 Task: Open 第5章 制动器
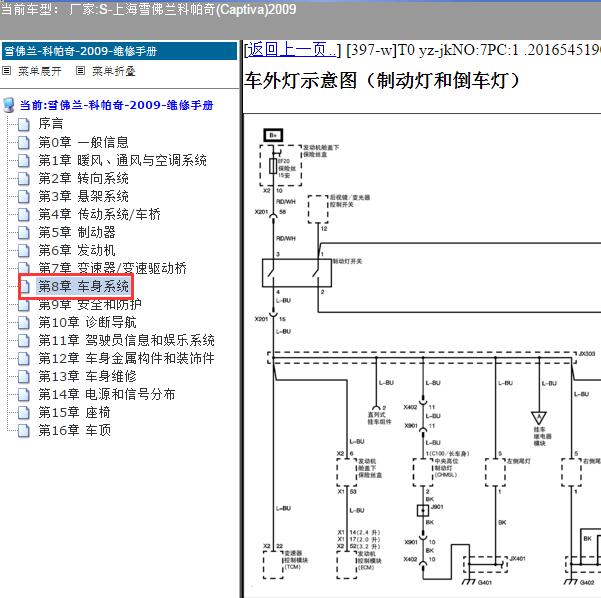pos(77,232)
